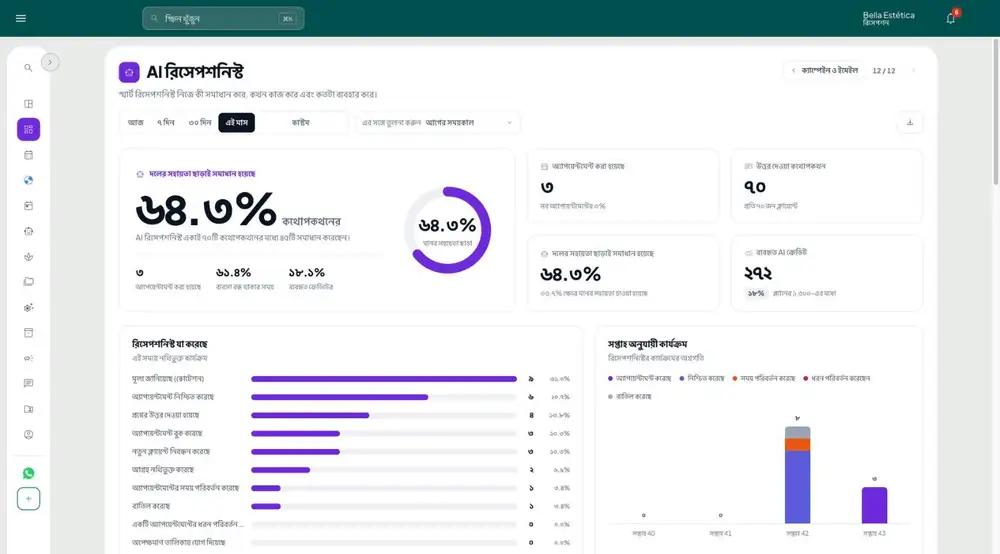Image resolution: width=1000 pixels, height=554 pixels.
Task: Open the lotus flower icon in sidebar
Action: [28, 257]
